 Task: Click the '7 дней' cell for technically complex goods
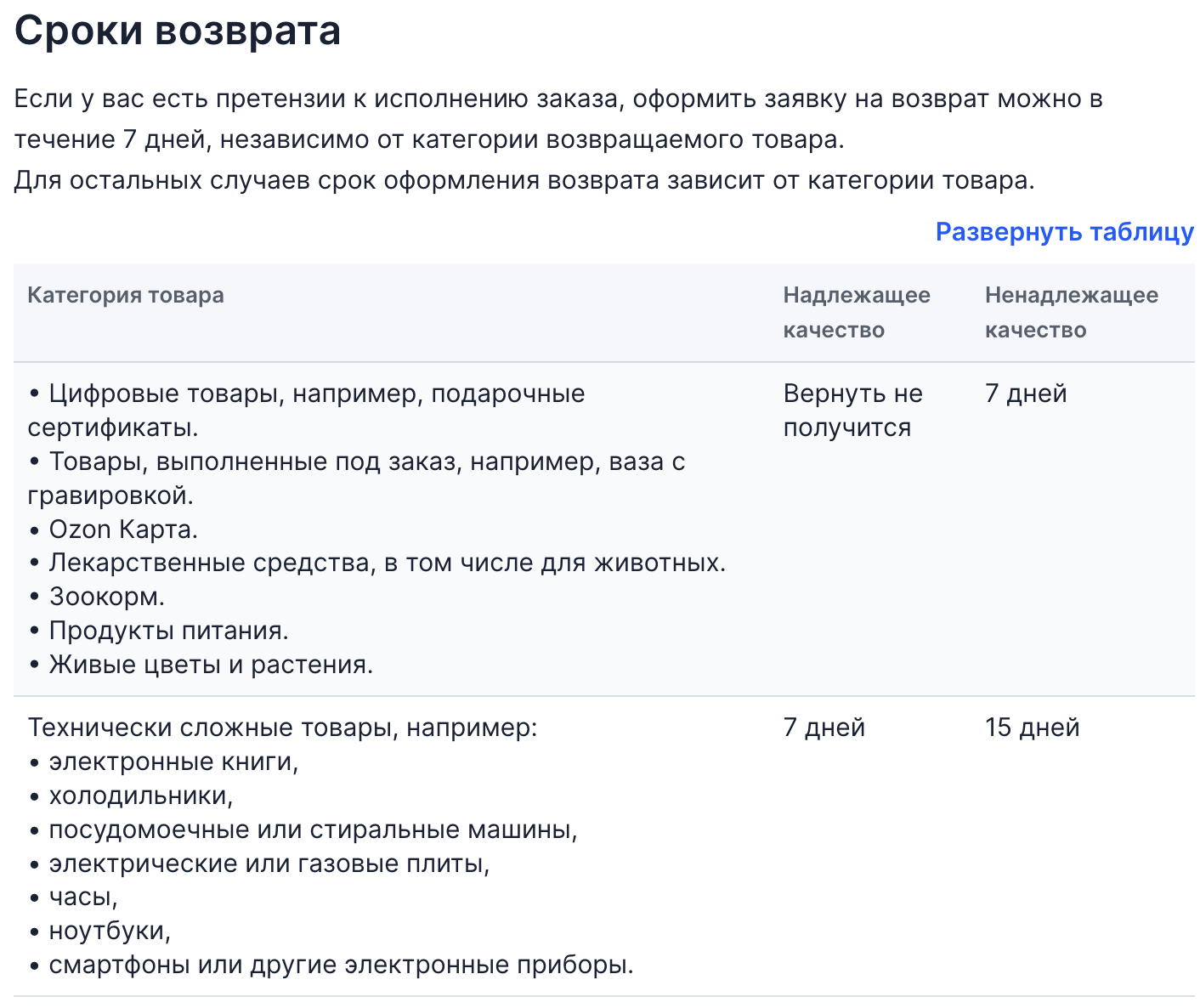(824, 728)
